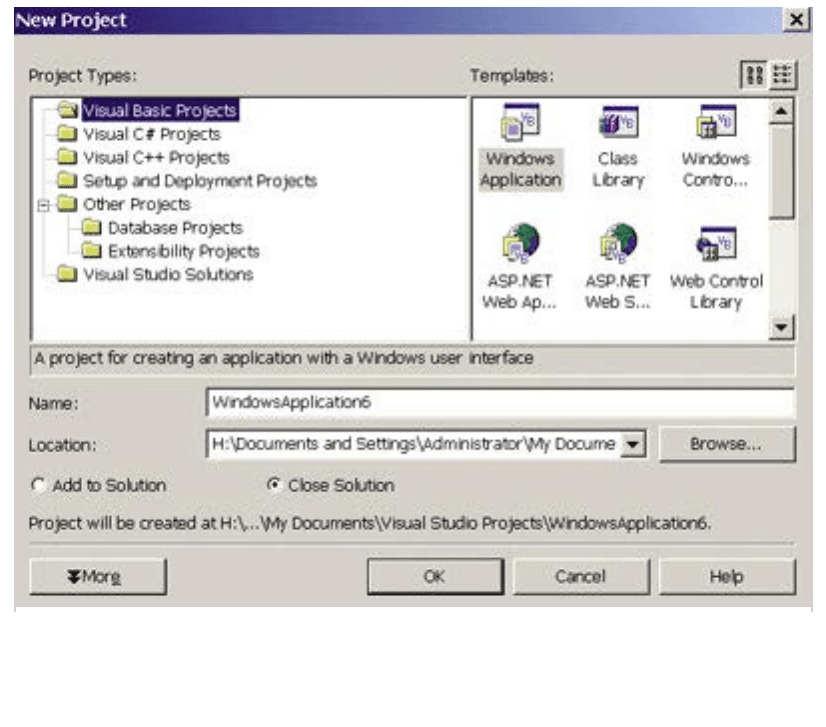This screenshot has height=727, width=826.
Task: Select Other Projects in the tree
Action: (x=137, y=204)
